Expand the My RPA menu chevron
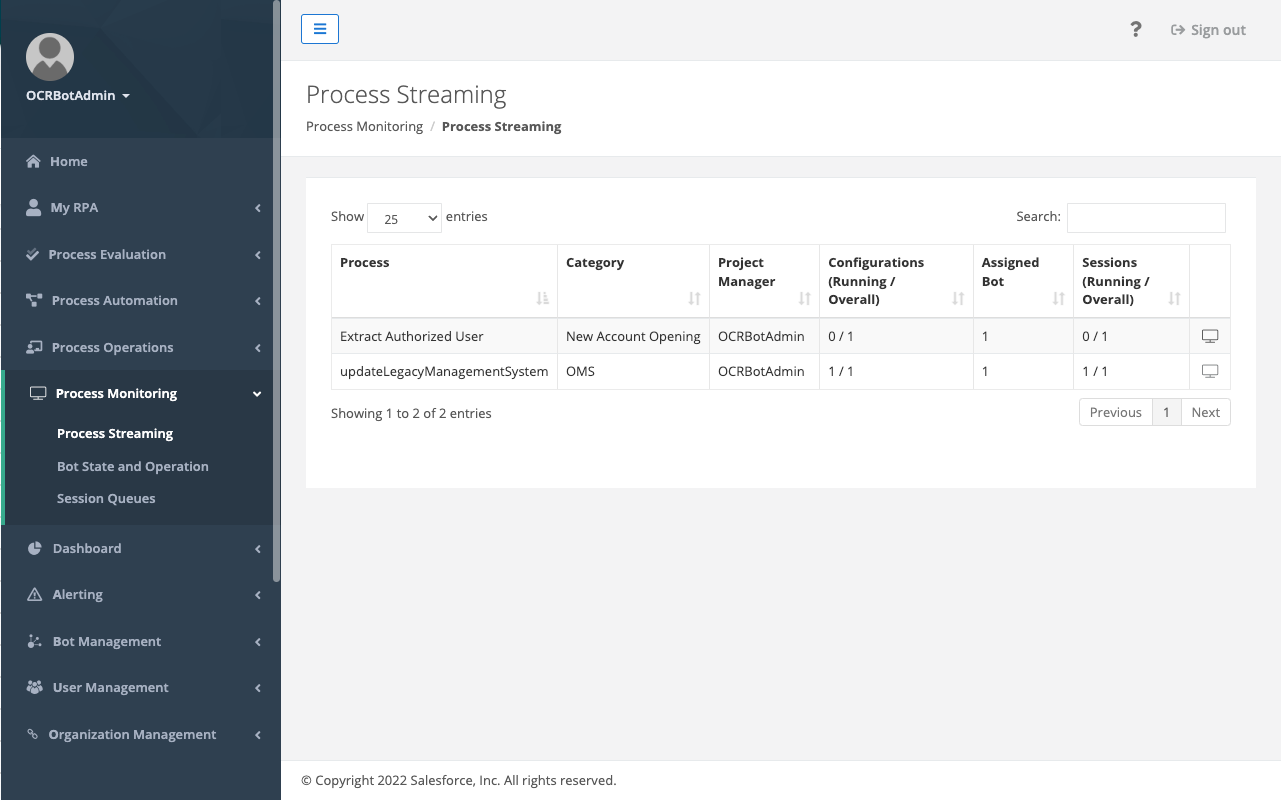This screenshot has width=1281, height=800. [x=258, y=208]
